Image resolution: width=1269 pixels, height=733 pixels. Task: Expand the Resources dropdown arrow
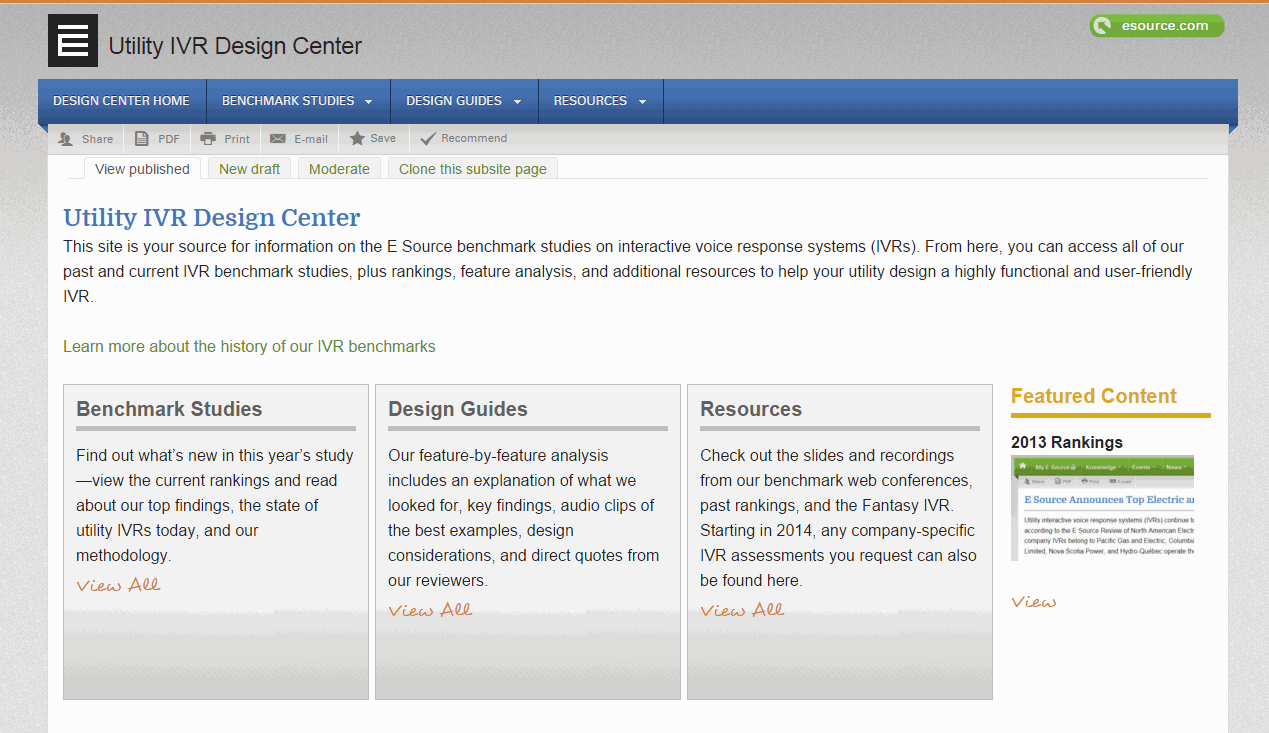642,102
